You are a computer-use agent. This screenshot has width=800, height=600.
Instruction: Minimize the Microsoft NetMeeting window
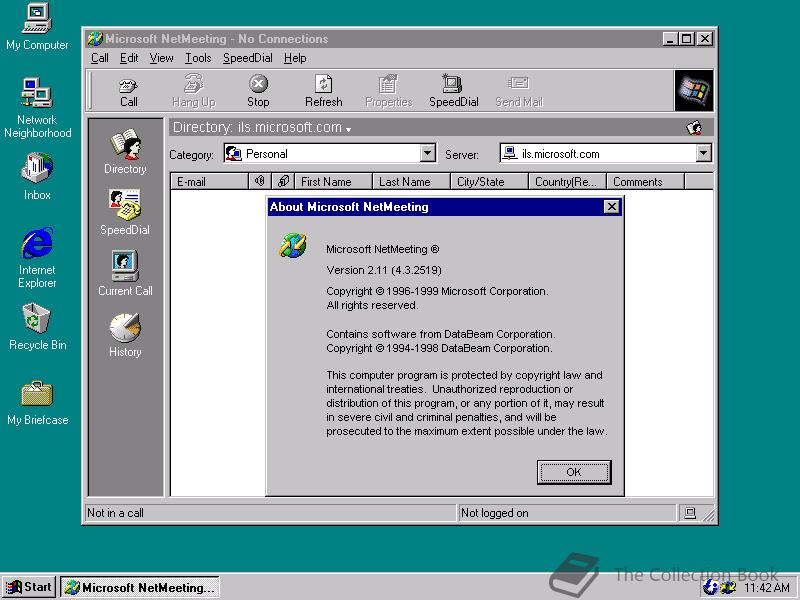point(670,39)
